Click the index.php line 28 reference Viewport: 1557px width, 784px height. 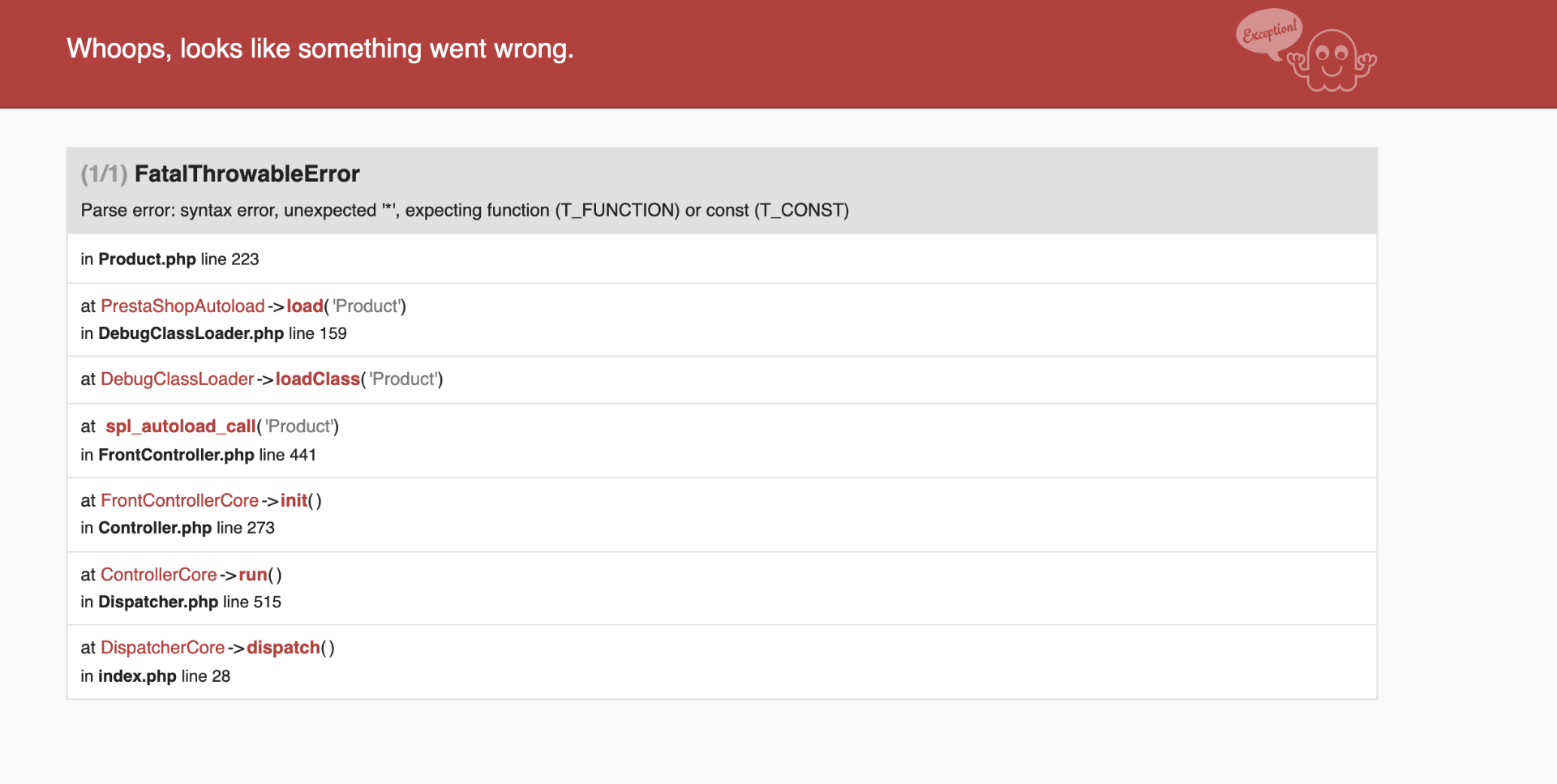click(155, 676)
